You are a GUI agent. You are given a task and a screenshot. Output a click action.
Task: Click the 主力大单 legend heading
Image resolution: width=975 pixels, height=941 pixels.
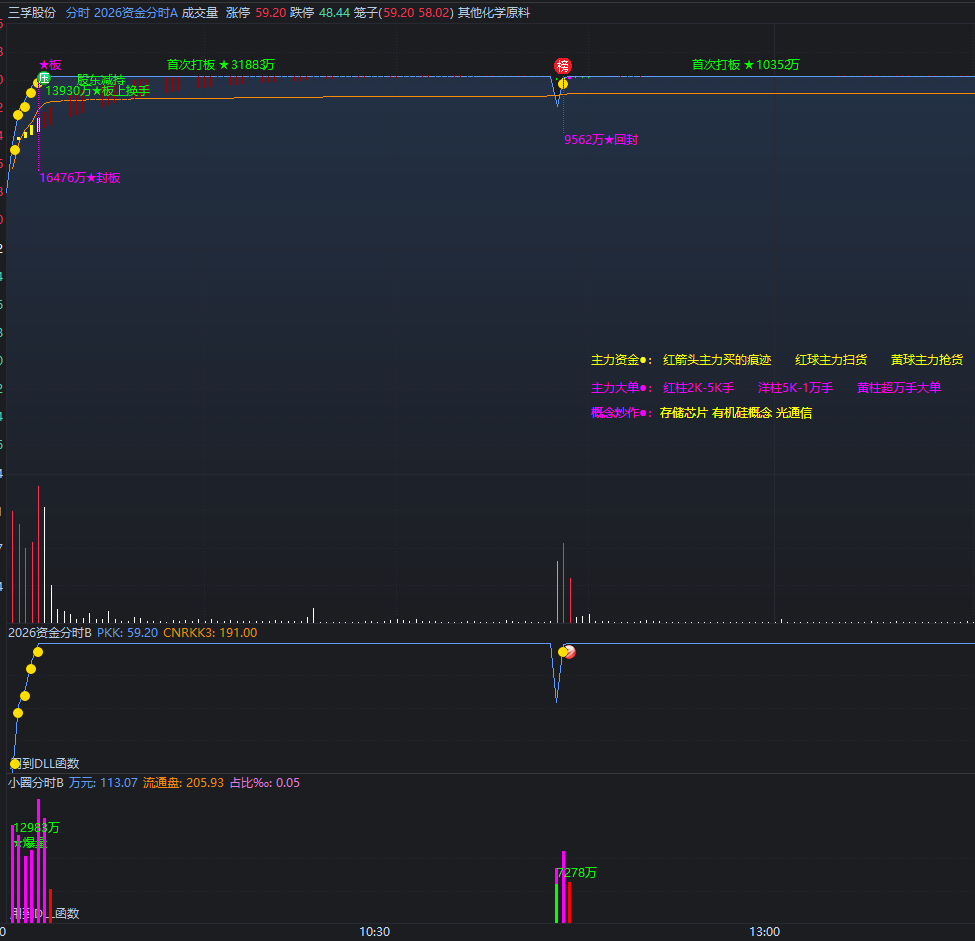621,387
